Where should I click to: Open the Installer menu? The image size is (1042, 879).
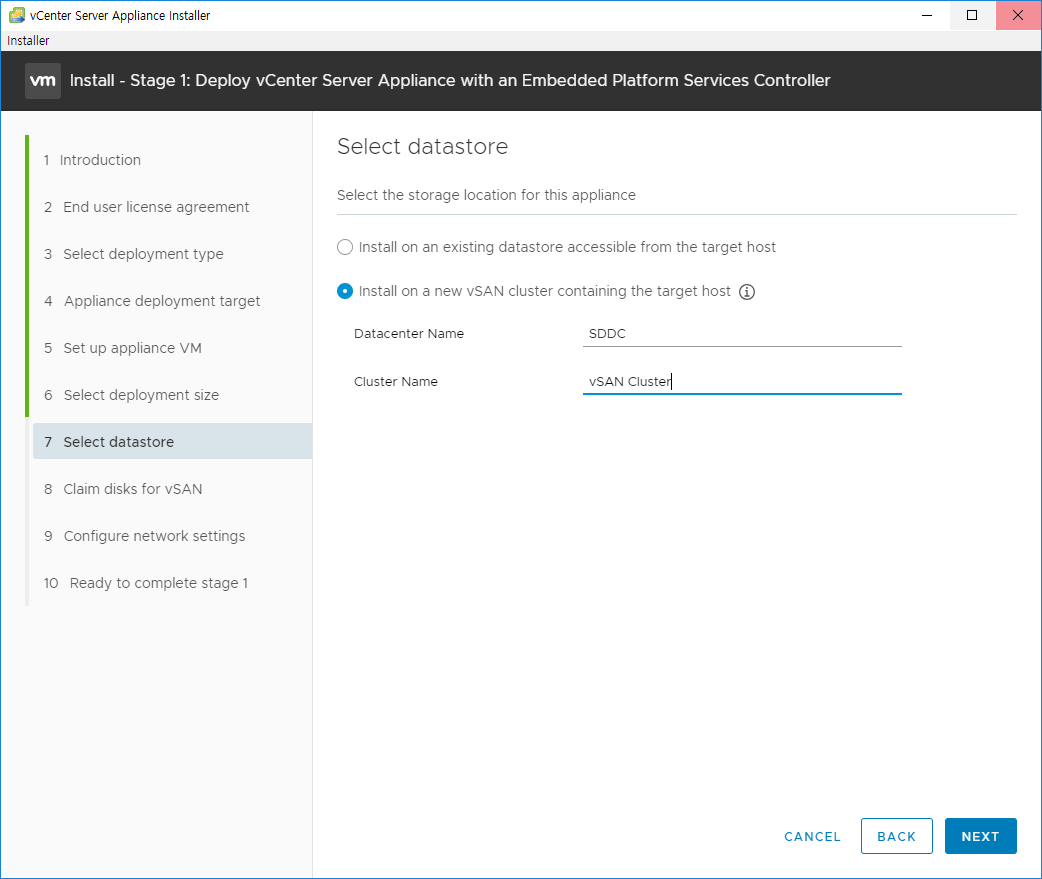(x=28, y=41)
